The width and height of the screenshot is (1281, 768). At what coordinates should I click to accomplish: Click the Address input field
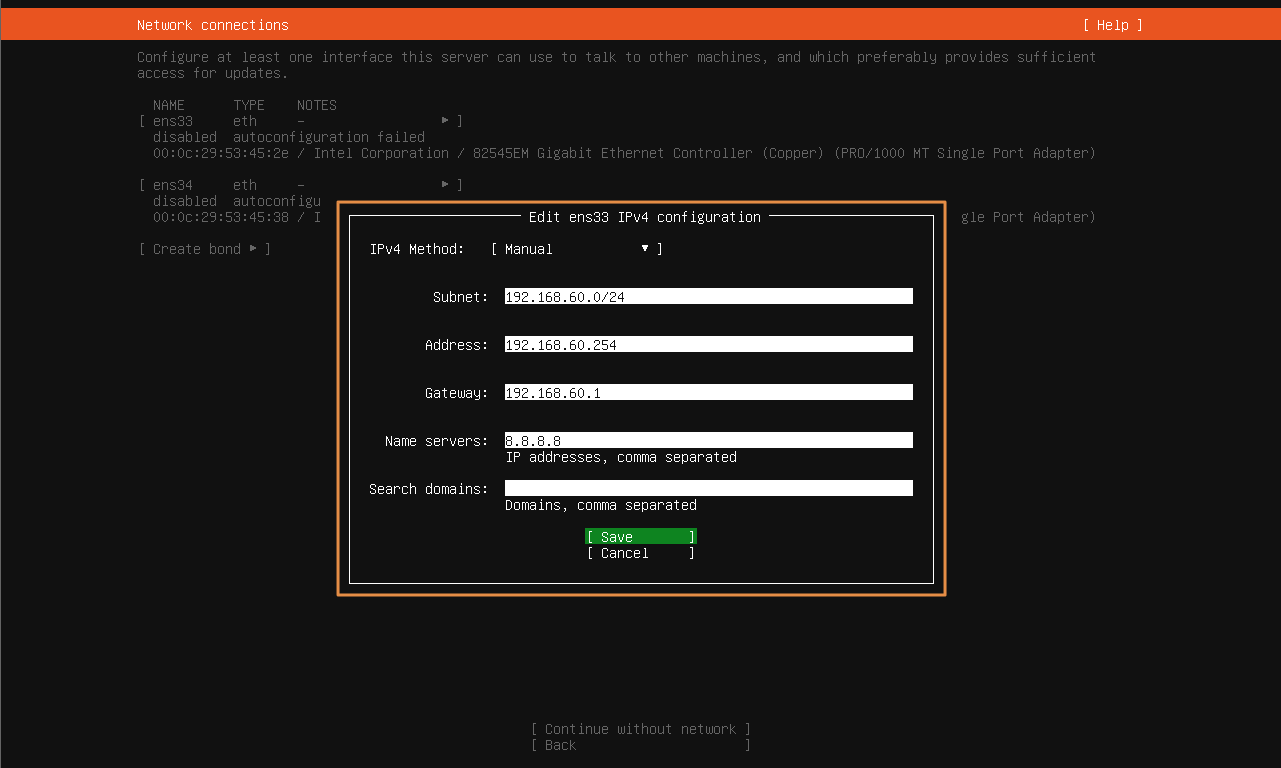pyautogui.click(x=709, y=345)
